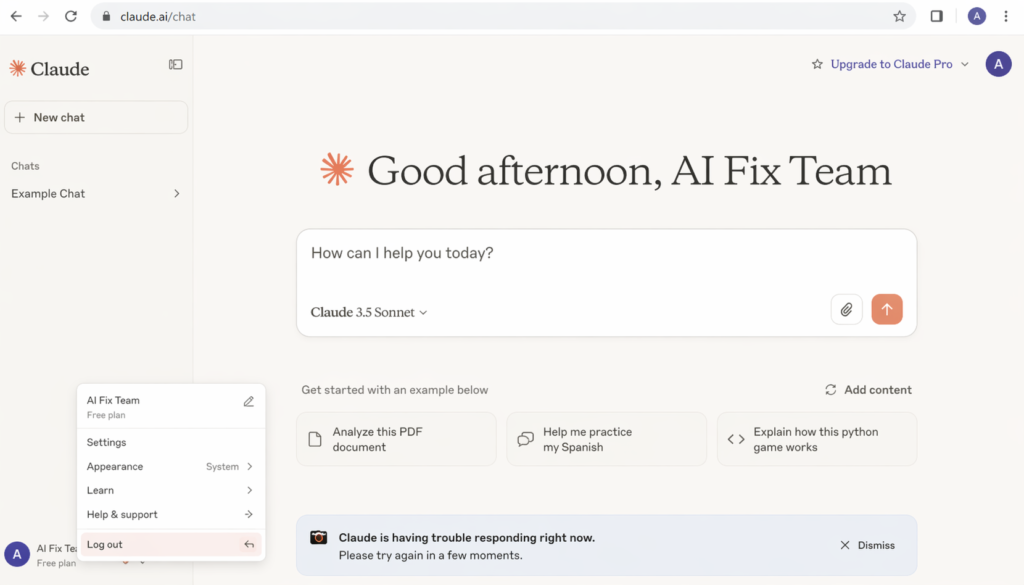Click the purple profile avatar at top right
Viewport: 1024px width, 585px height.
[x=998, y=64]
